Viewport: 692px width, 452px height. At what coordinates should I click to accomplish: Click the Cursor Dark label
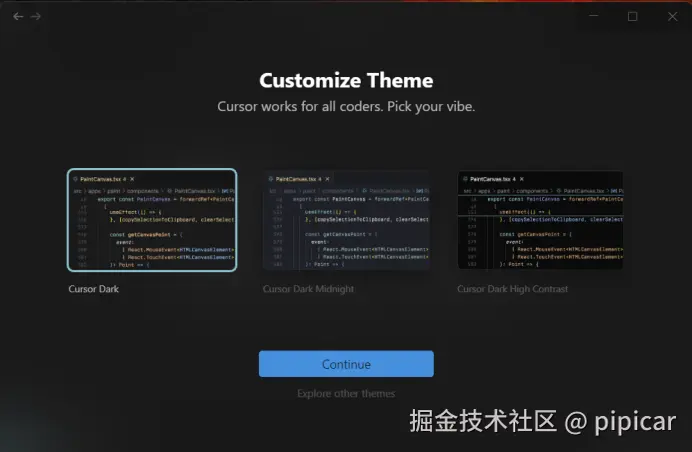tap(94, 289)
